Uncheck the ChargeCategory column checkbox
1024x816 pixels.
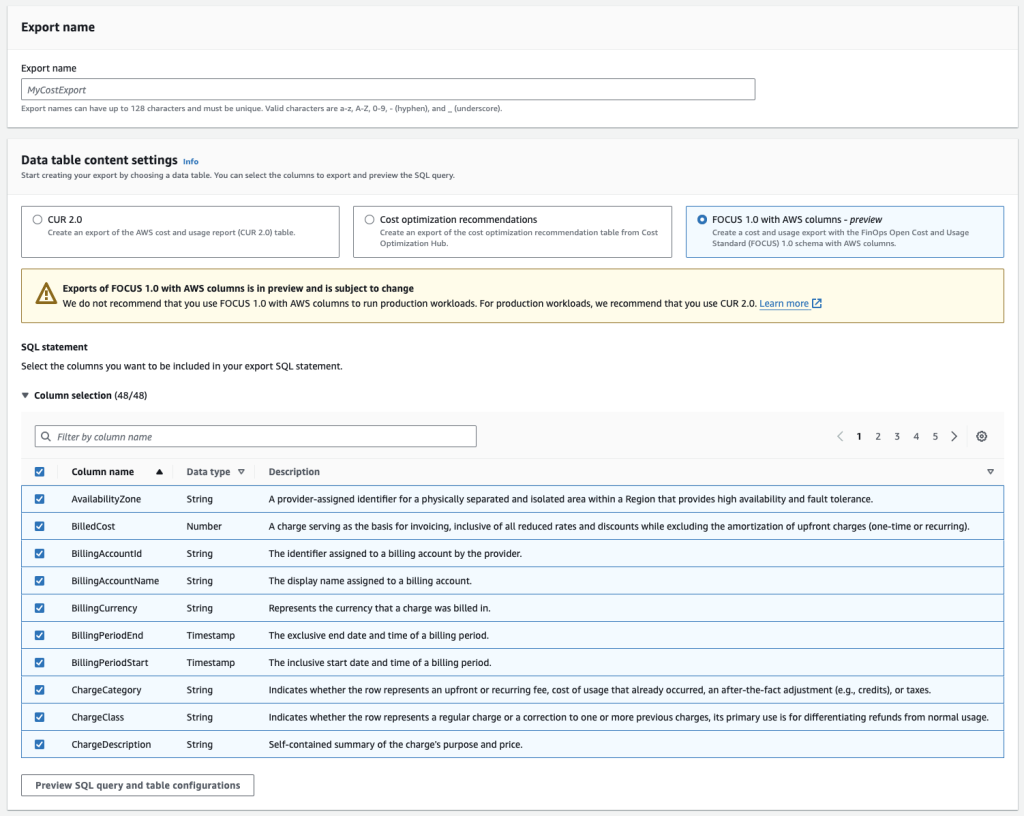pyautogui.click(x=40, y=689)
